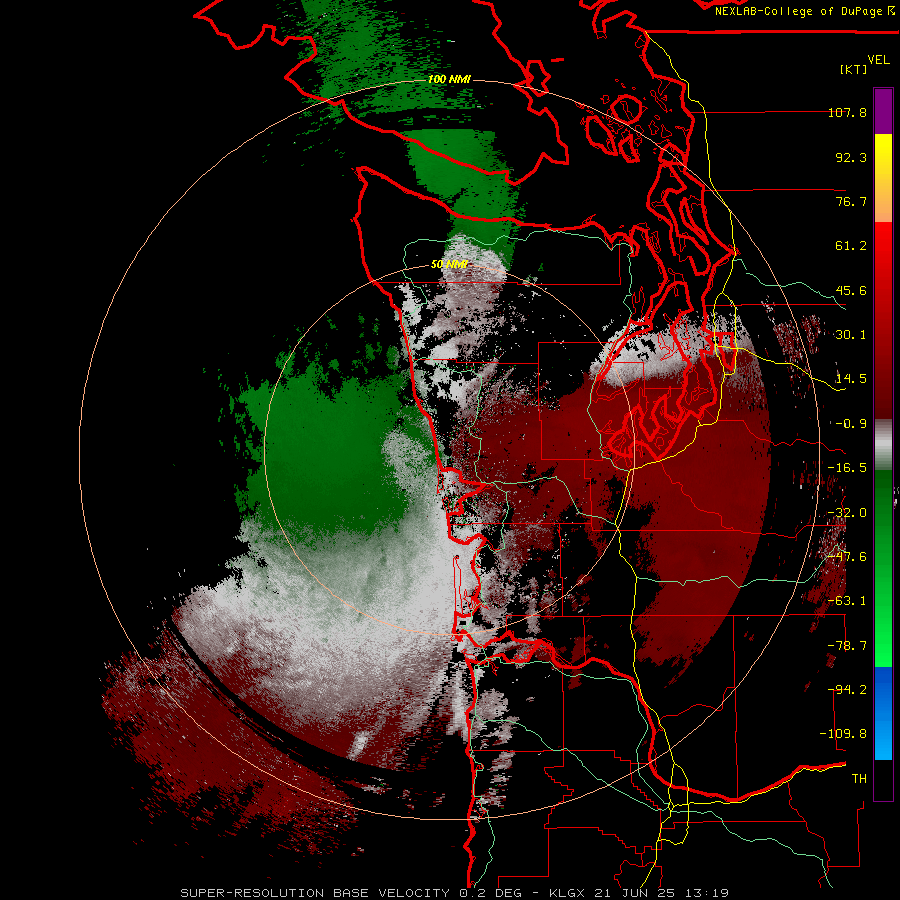
Task: Click the [KT] units label
Action: click(854, 69)
